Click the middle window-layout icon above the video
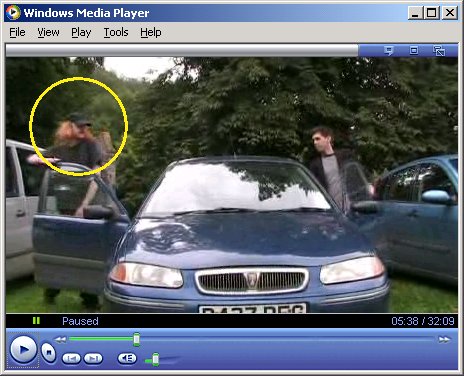Screen dimensions: 464x376 tap(414, 50)
